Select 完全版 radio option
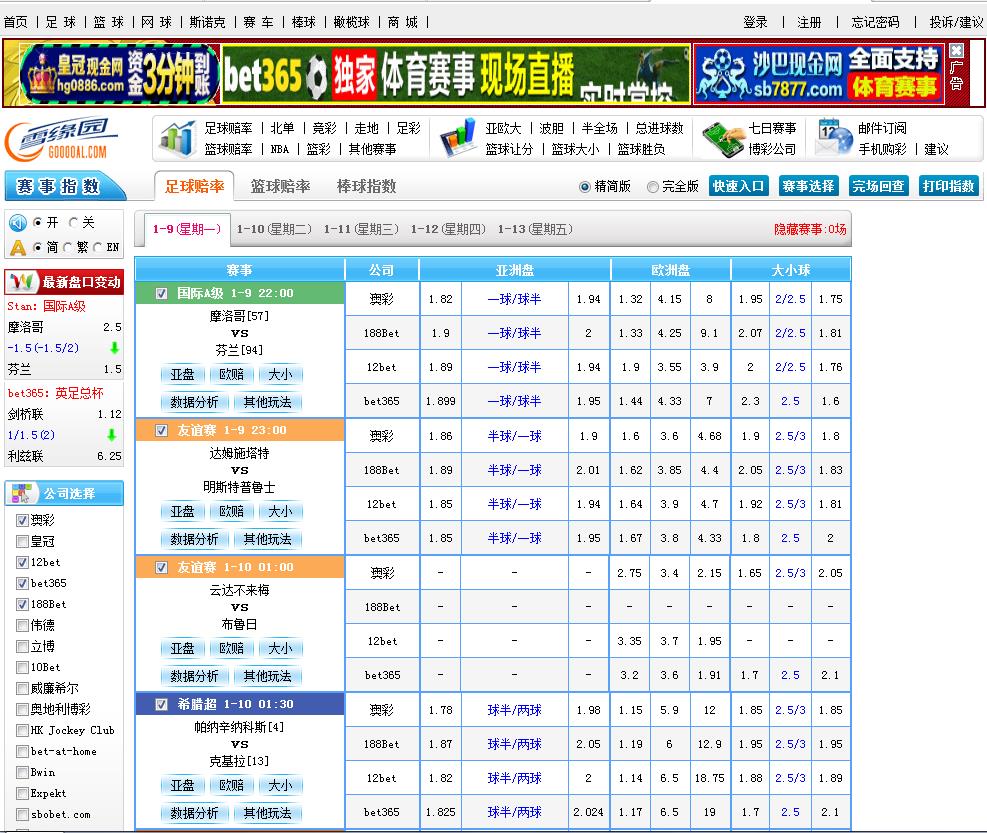Image resolution: width=987 pixels, height=833 pixels. tap(653, 186)
